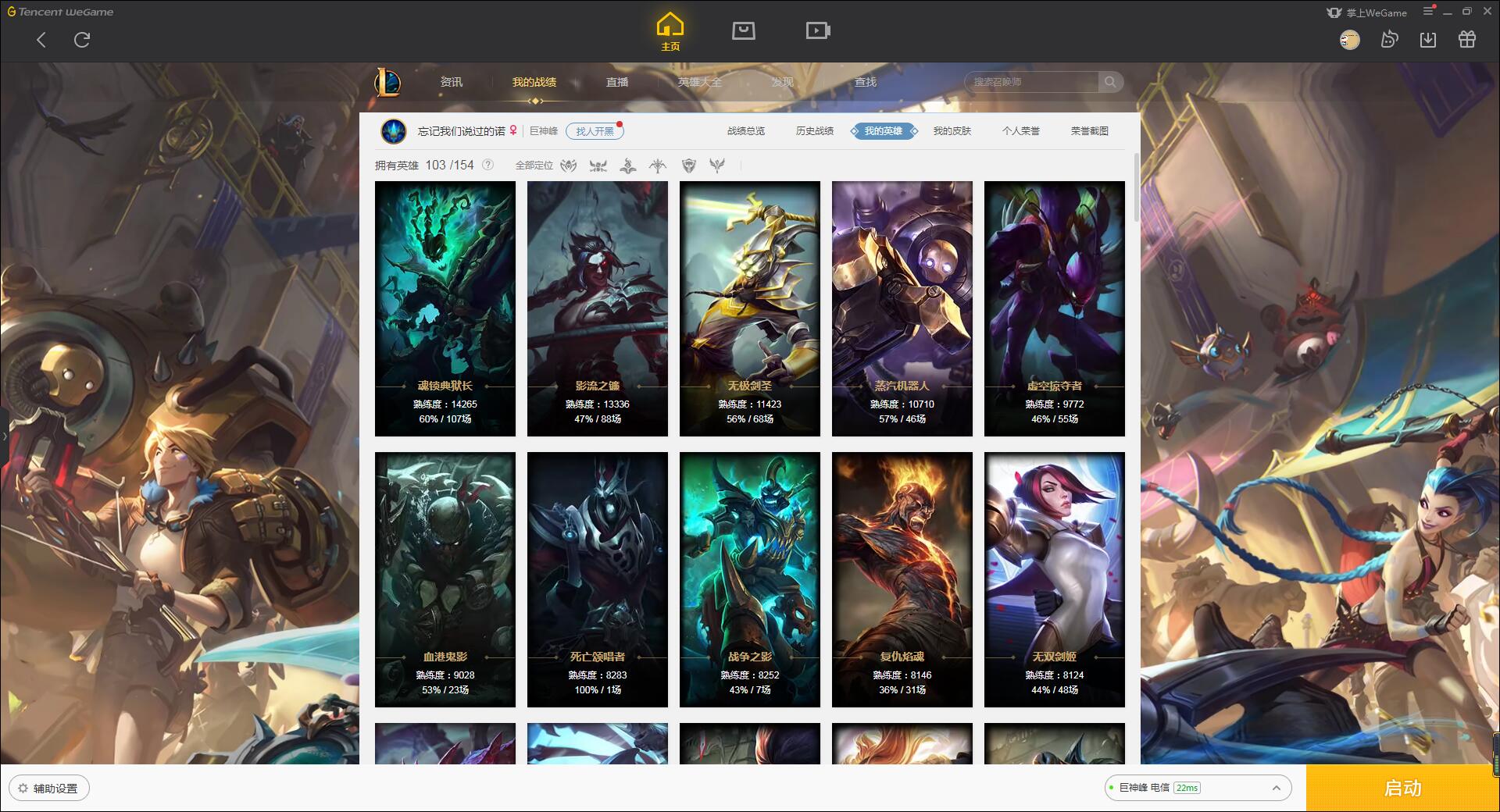This screenshot has height=812, width=1500.
Task: Focus the 搜索召唤师 search field
Action: click(1031, 82)
